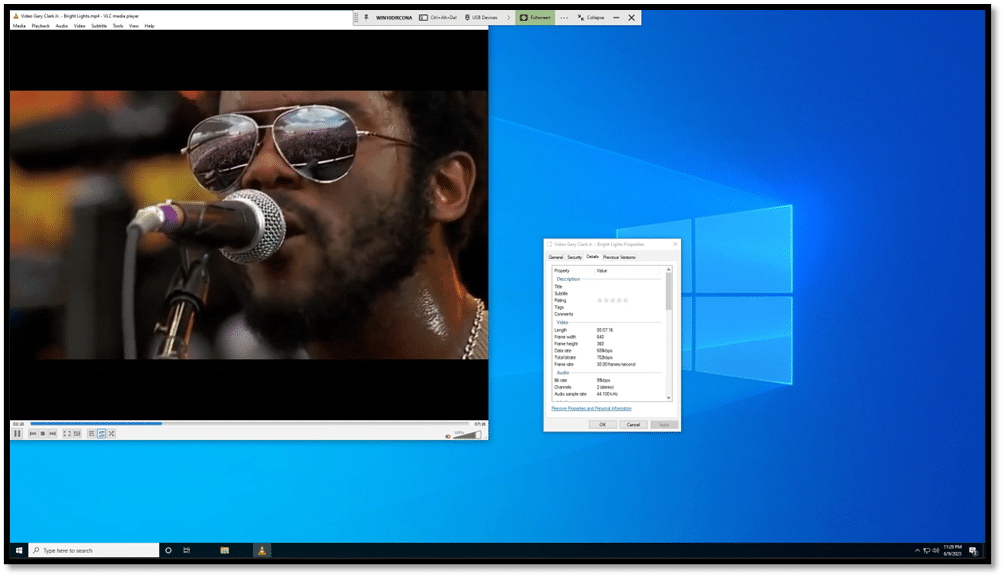
Task: Open the VLC Playback menu
Action: coord(40,26)
